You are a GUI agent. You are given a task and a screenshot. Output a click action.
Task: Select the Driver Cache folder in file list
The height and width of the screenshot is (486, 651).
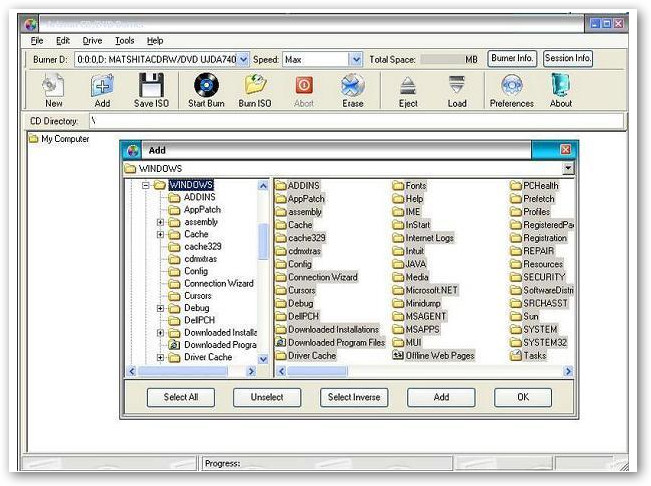(x=306, y=356)
